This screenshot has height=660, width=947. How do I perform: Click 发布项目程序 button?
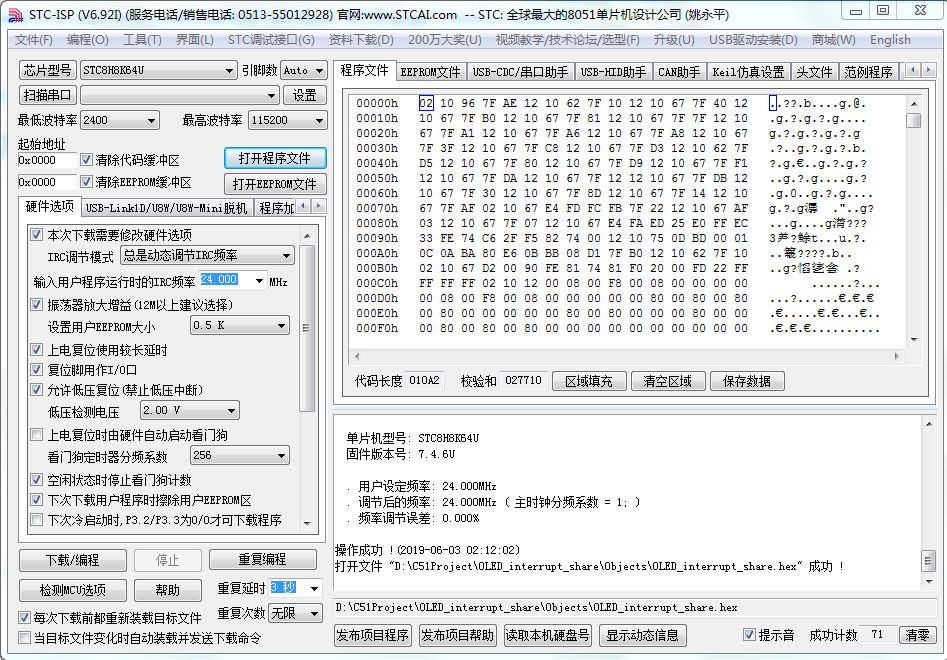(373, 635)
